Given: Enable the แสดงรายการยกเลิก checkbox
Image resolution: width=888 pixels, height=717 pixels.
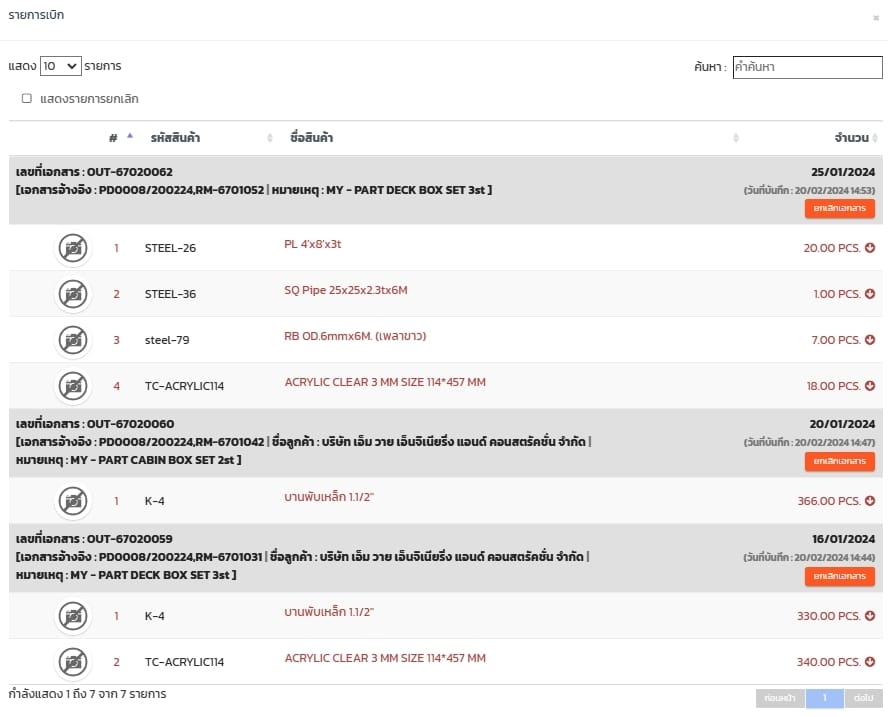Looking at the screenshot, I should (27, 98).
